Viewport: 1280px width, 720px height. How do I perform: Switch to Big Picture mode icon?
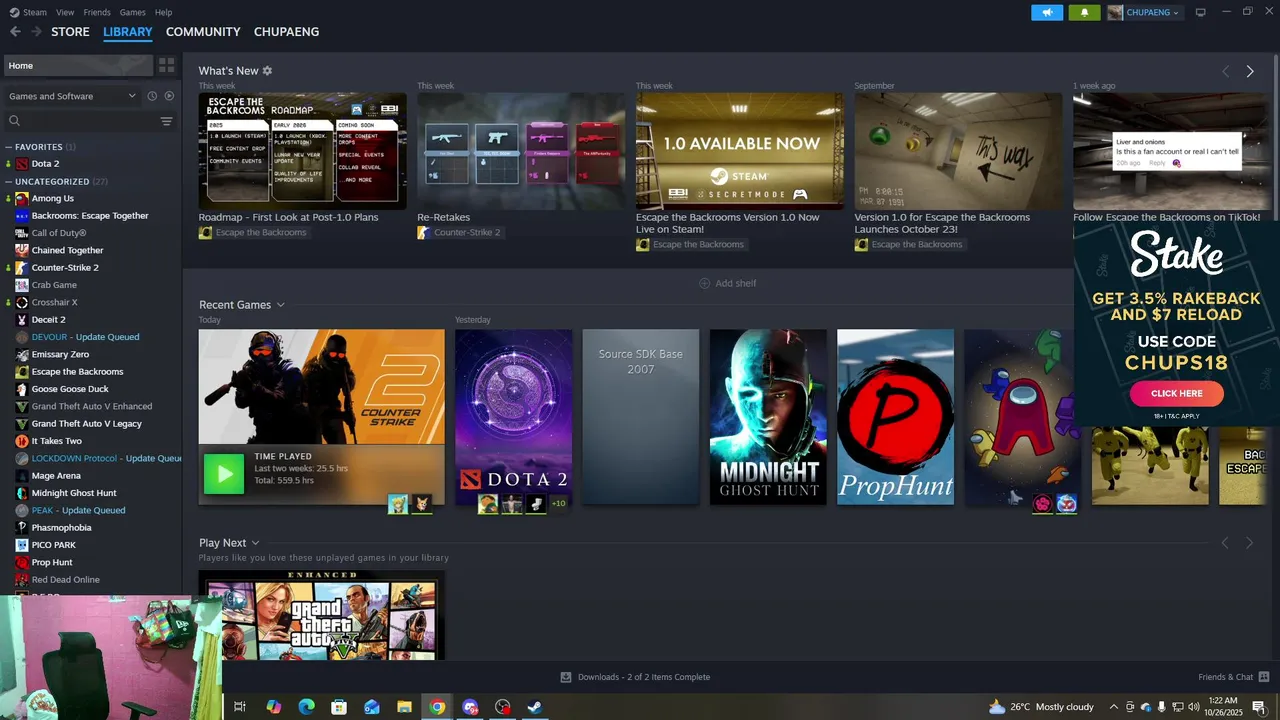point(1201,12)
